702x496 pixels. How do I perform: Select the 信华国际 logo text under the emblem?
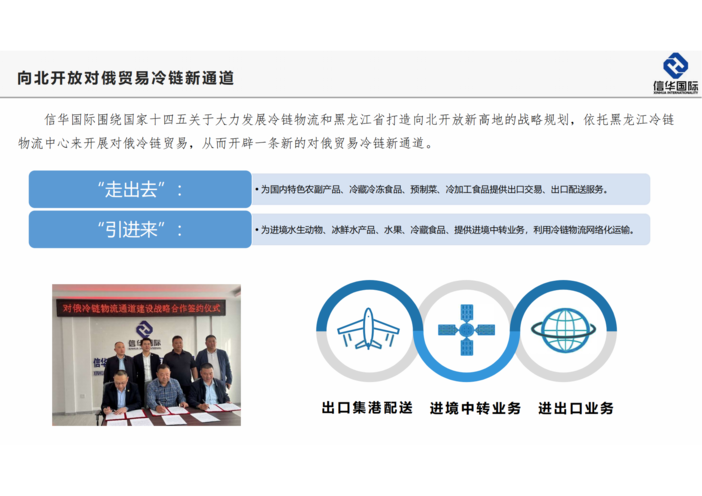(677, 86)
